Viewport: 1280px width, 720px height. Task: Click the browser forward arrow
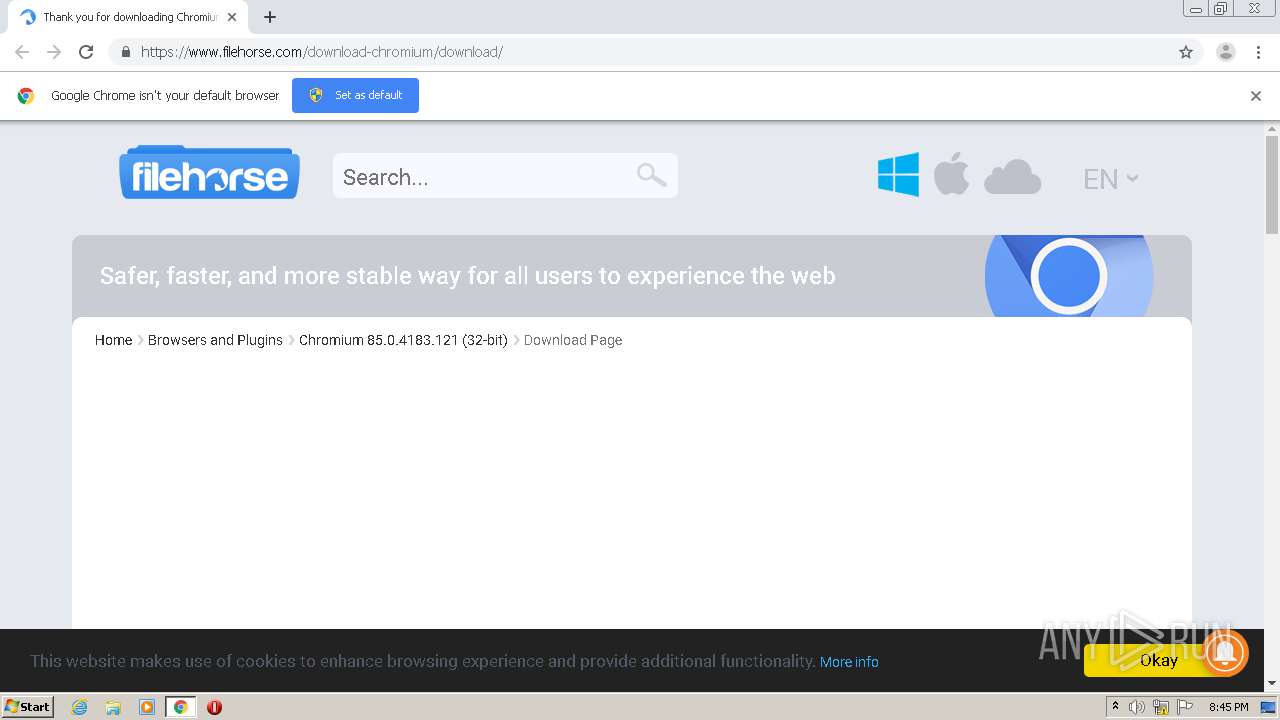54,52
